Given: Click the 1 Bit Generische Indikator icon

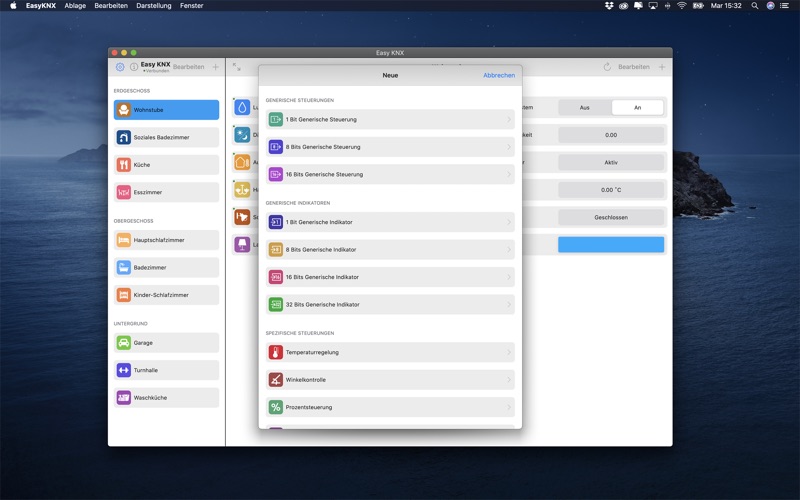Looking at the screenshot, I should 276,222.
